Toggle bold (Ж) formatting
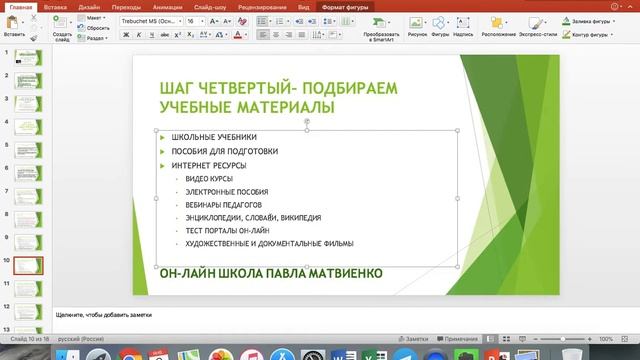640x360 pixels. [x=126, y=35]
